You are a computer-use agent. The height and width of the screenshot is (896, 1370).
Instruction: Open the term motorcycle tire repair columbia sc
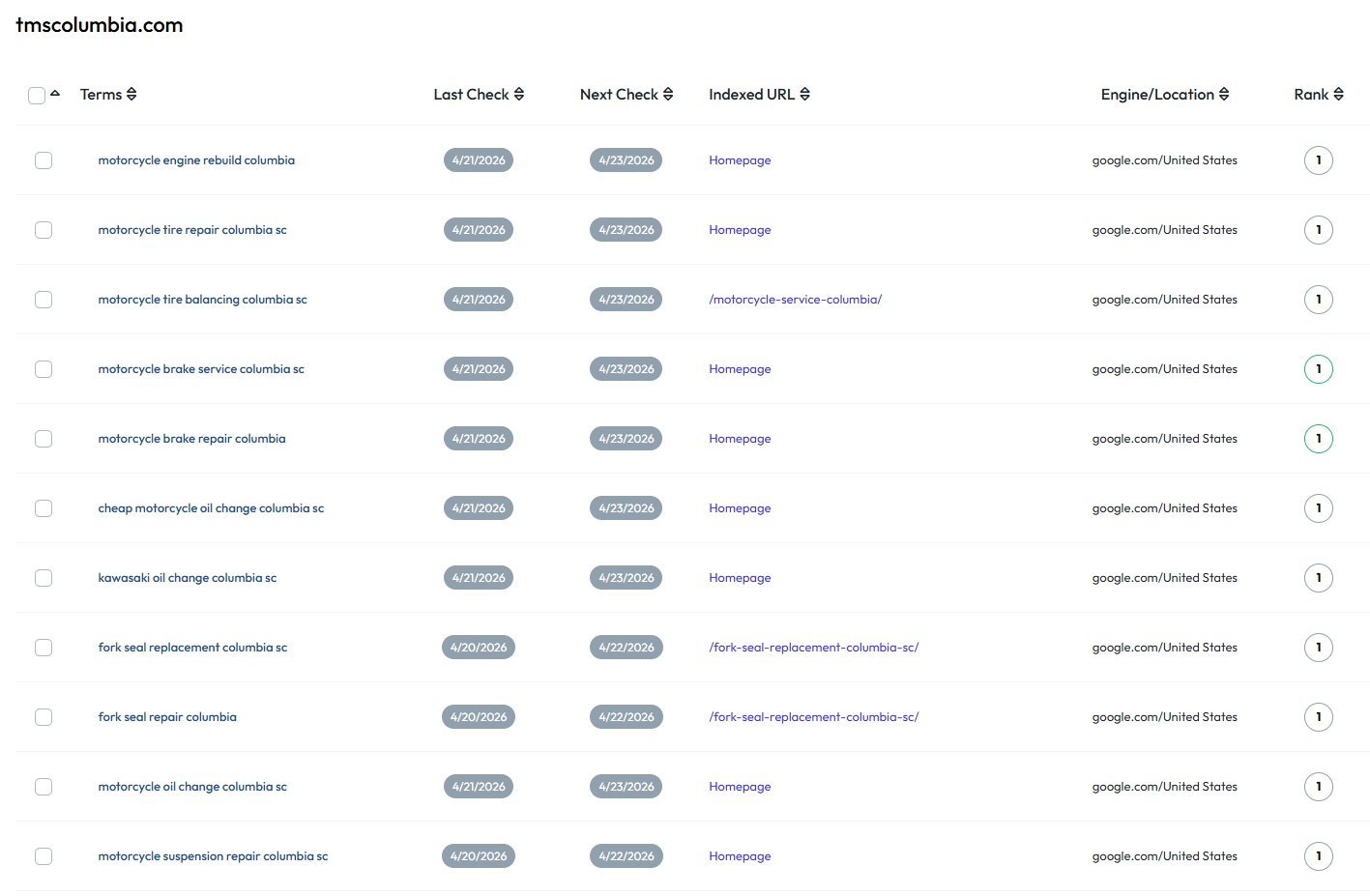(x=192, y=230)
